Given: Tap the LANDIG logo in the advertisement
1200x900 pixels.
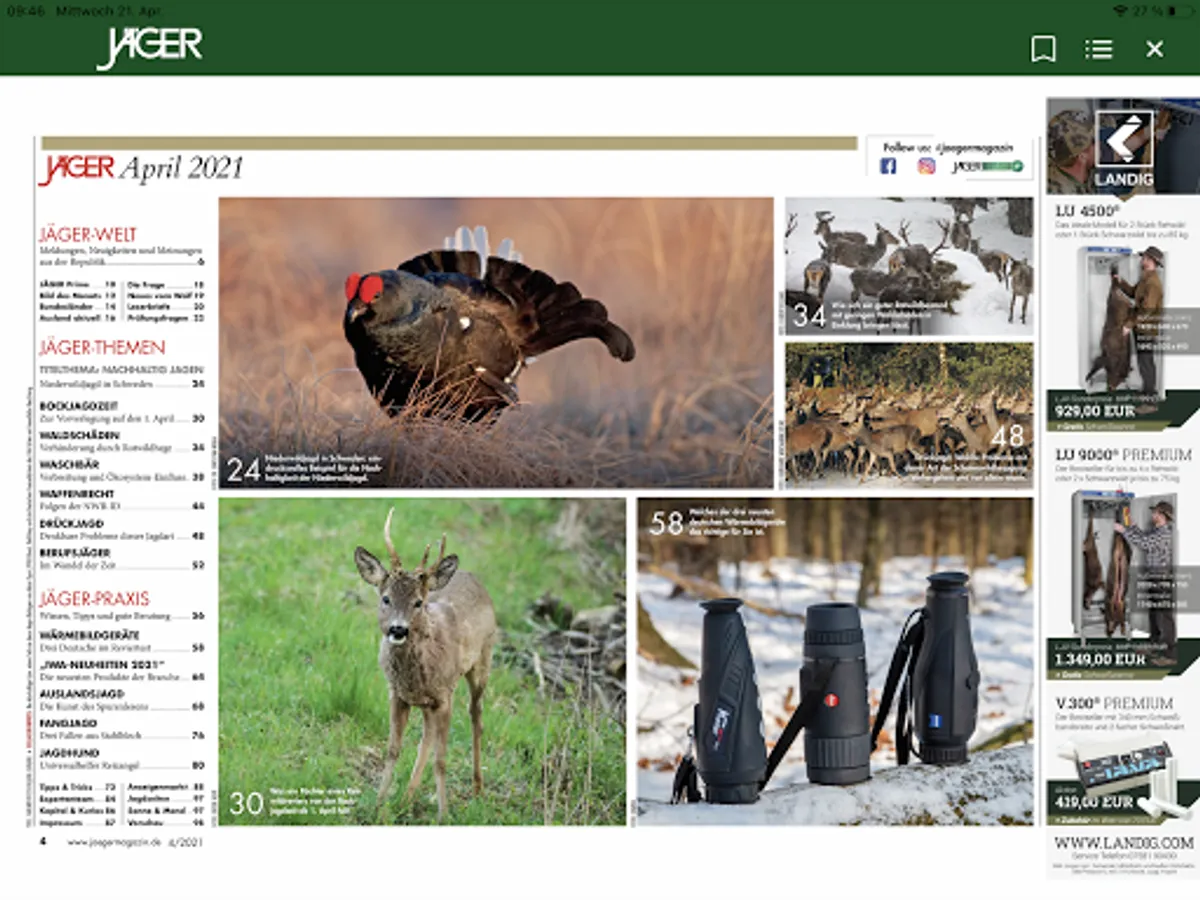Looking at the screenshot, I should pyautogui.click(x=1124, y=150).
